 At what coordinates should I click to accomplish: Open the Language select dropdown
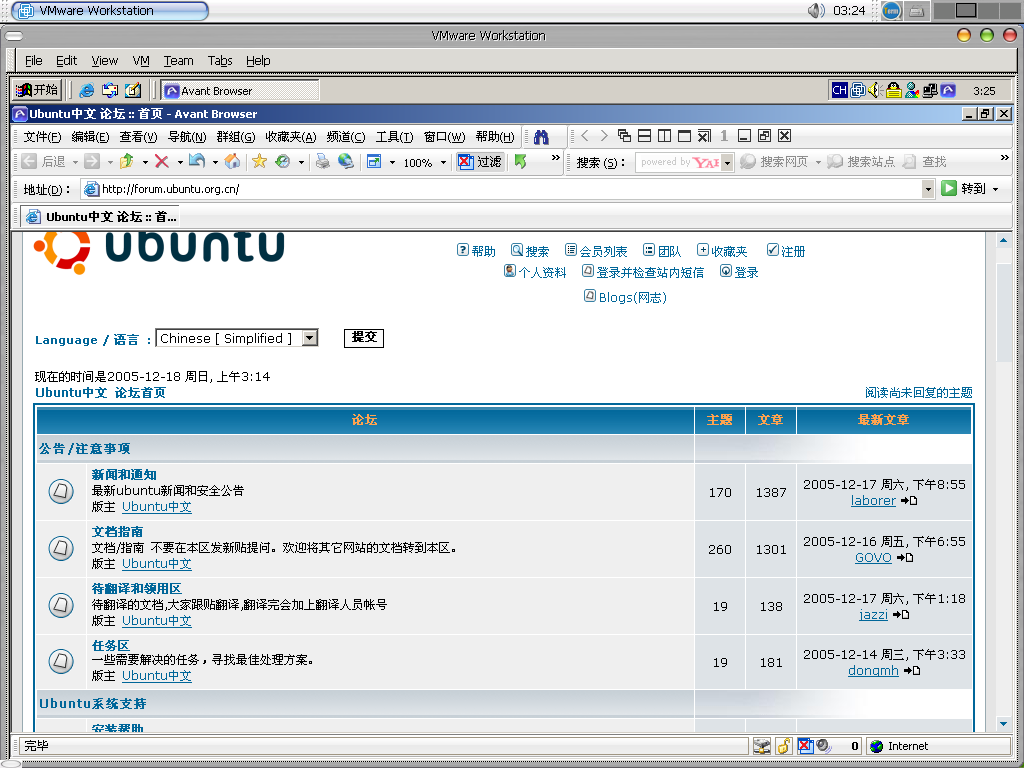[310, 338]
